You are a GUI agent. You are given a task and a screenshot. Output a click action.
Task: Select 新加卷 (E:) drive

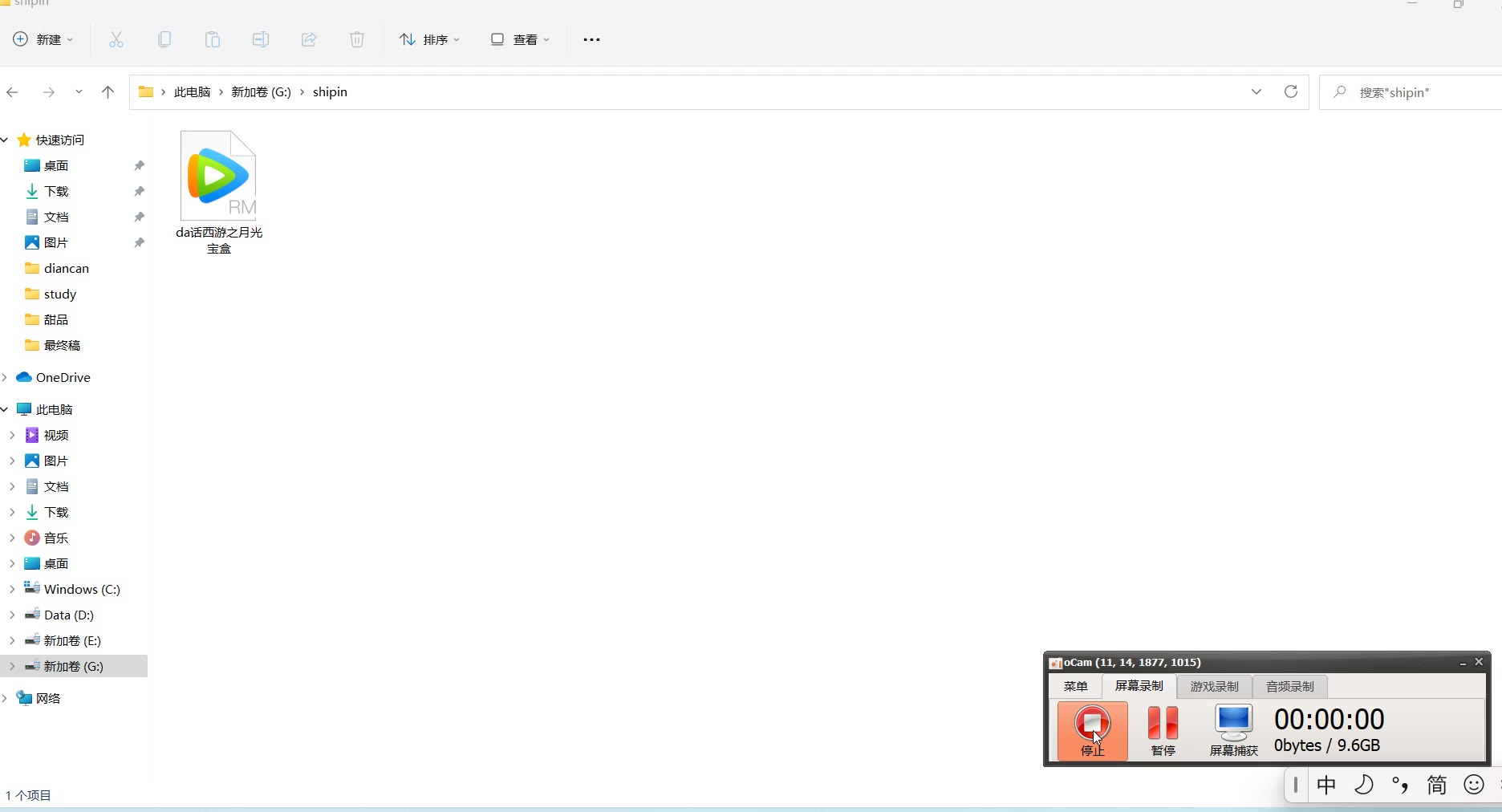click(72, 640)
